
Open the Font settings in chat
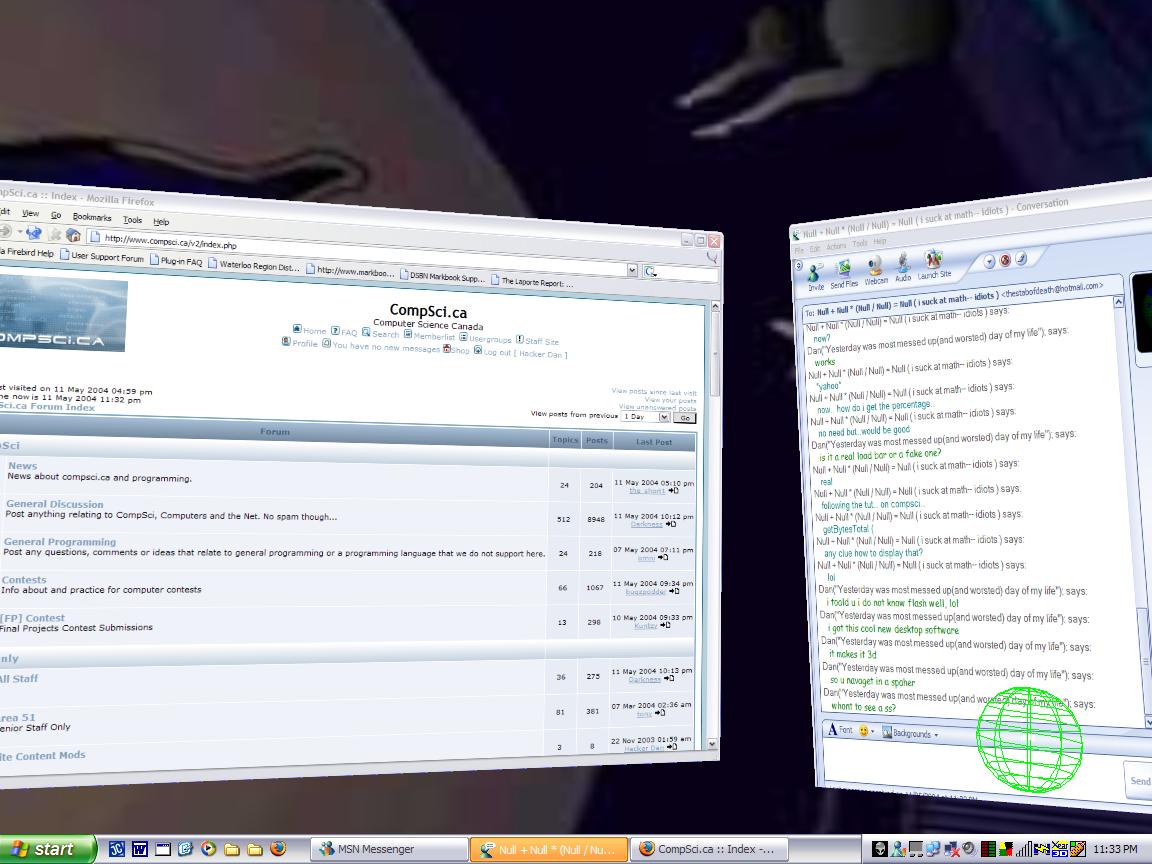click(839, 730)
